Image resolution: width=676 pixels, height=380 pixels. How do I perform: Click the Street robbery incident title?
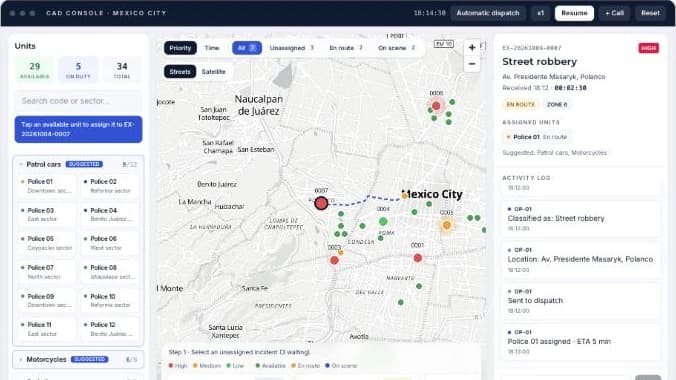(x=539, y=62)
